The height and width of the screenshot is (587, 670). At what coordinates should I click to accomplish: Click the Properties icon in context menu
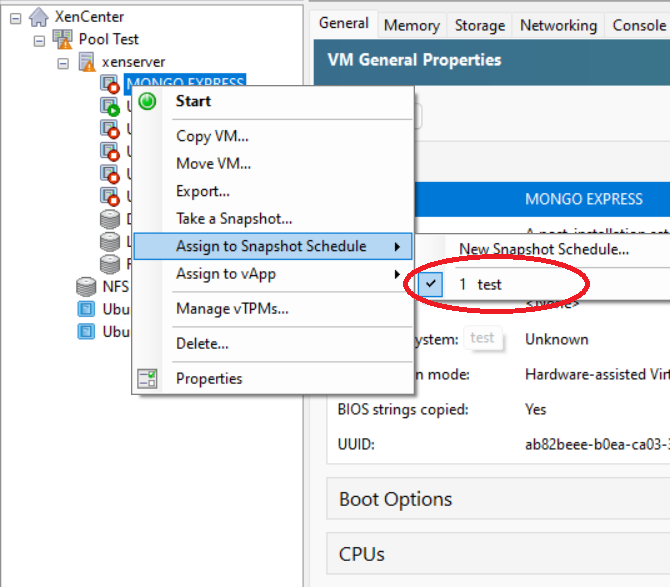pyautogui.click(x=147, y=379)
